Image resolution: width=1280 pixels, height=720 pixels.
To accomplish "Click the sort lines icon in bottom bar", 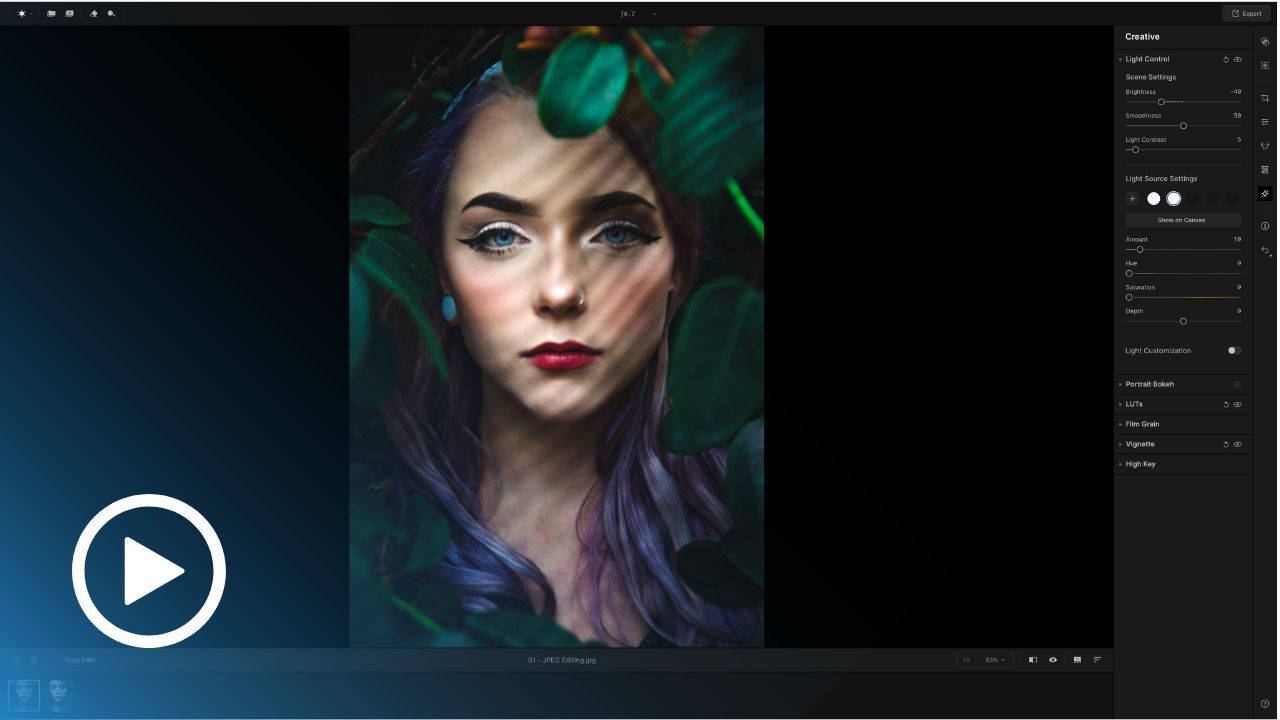I will (1097, 660).
